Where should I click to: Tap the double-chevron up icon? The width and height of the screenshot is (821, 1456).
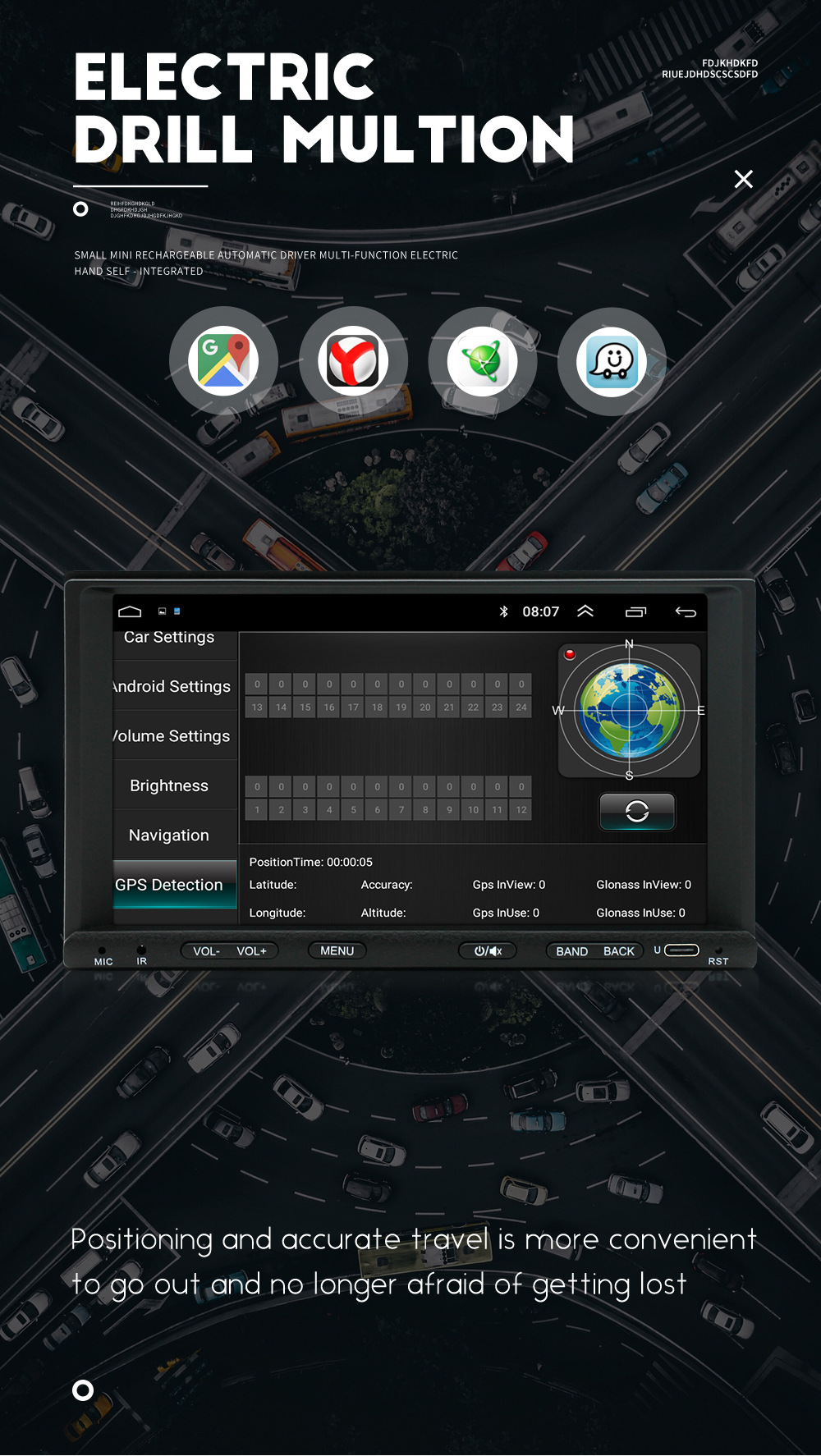pyautogui.click(x=585, y=611)
